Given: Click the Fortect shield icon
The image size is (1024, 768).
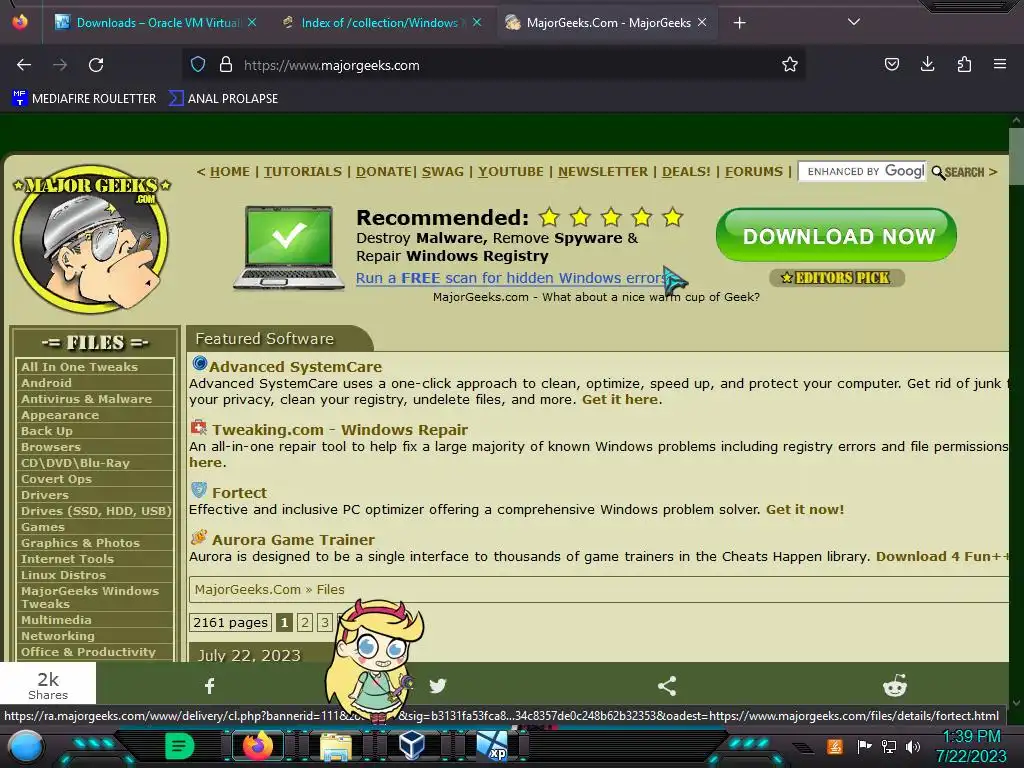Looking at the screenshot, I should [199, 490].
